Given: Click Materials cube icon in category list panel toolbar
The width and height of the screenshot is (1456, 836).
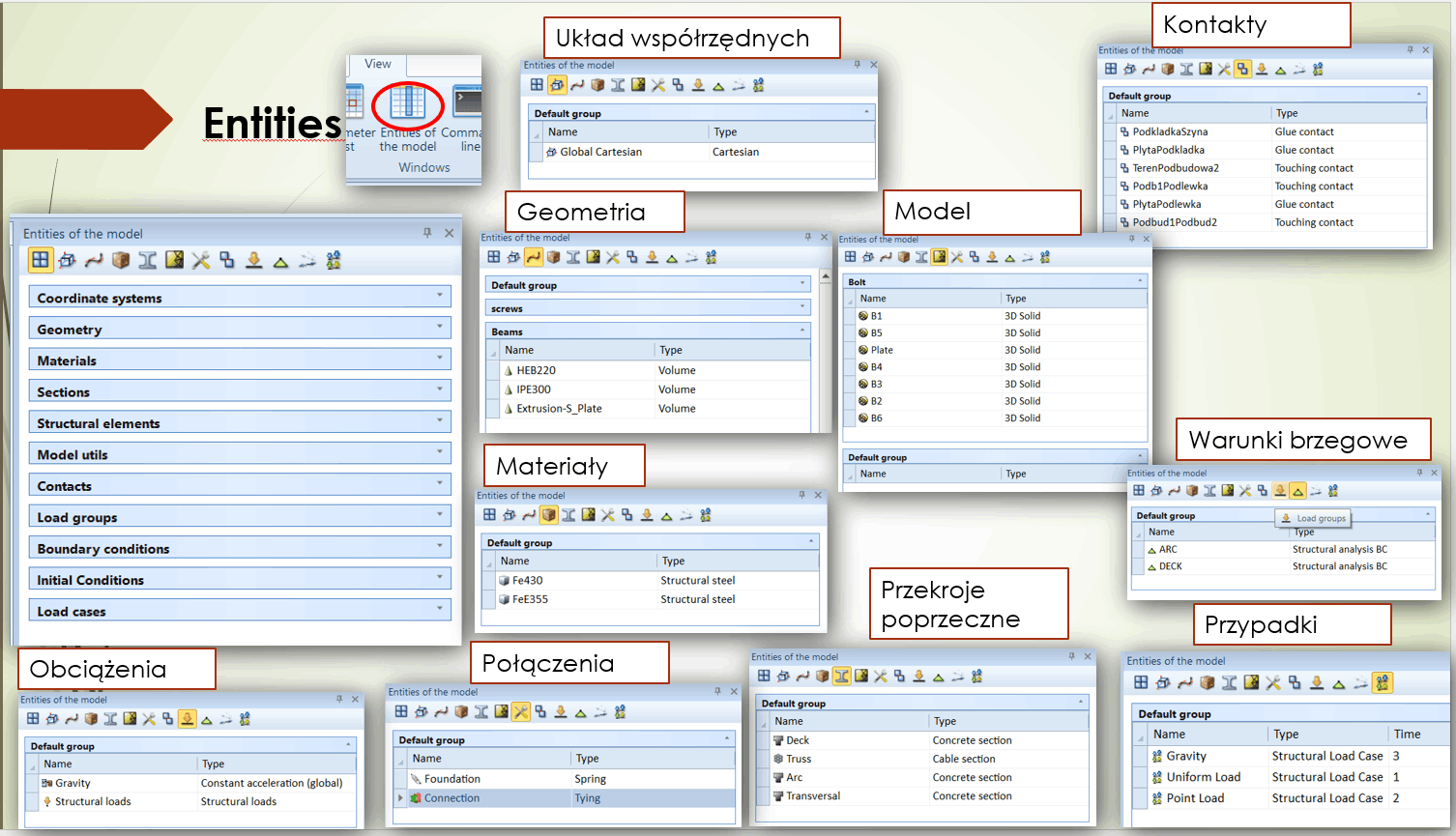Looking at the screenshot, I should click(121, 260).
